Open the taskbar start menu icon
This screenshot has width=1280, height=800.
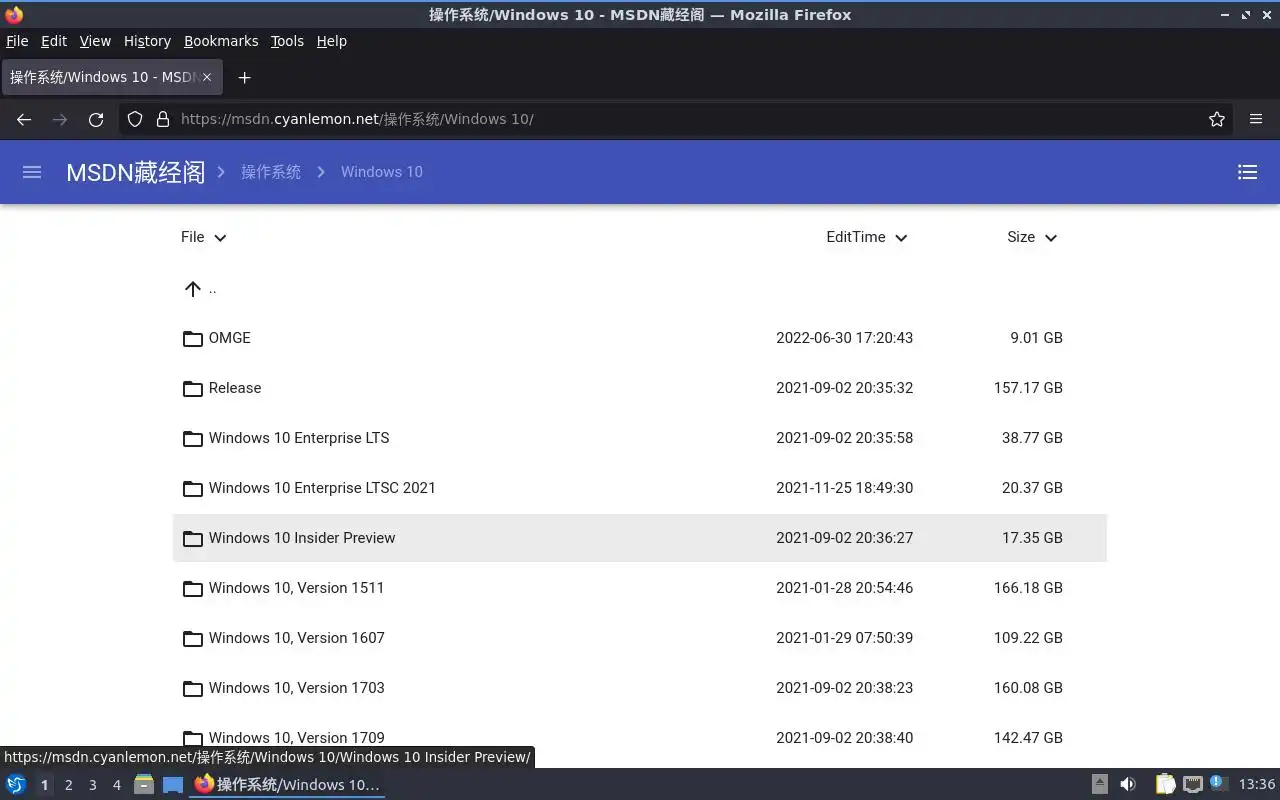[x=16, y=785]
